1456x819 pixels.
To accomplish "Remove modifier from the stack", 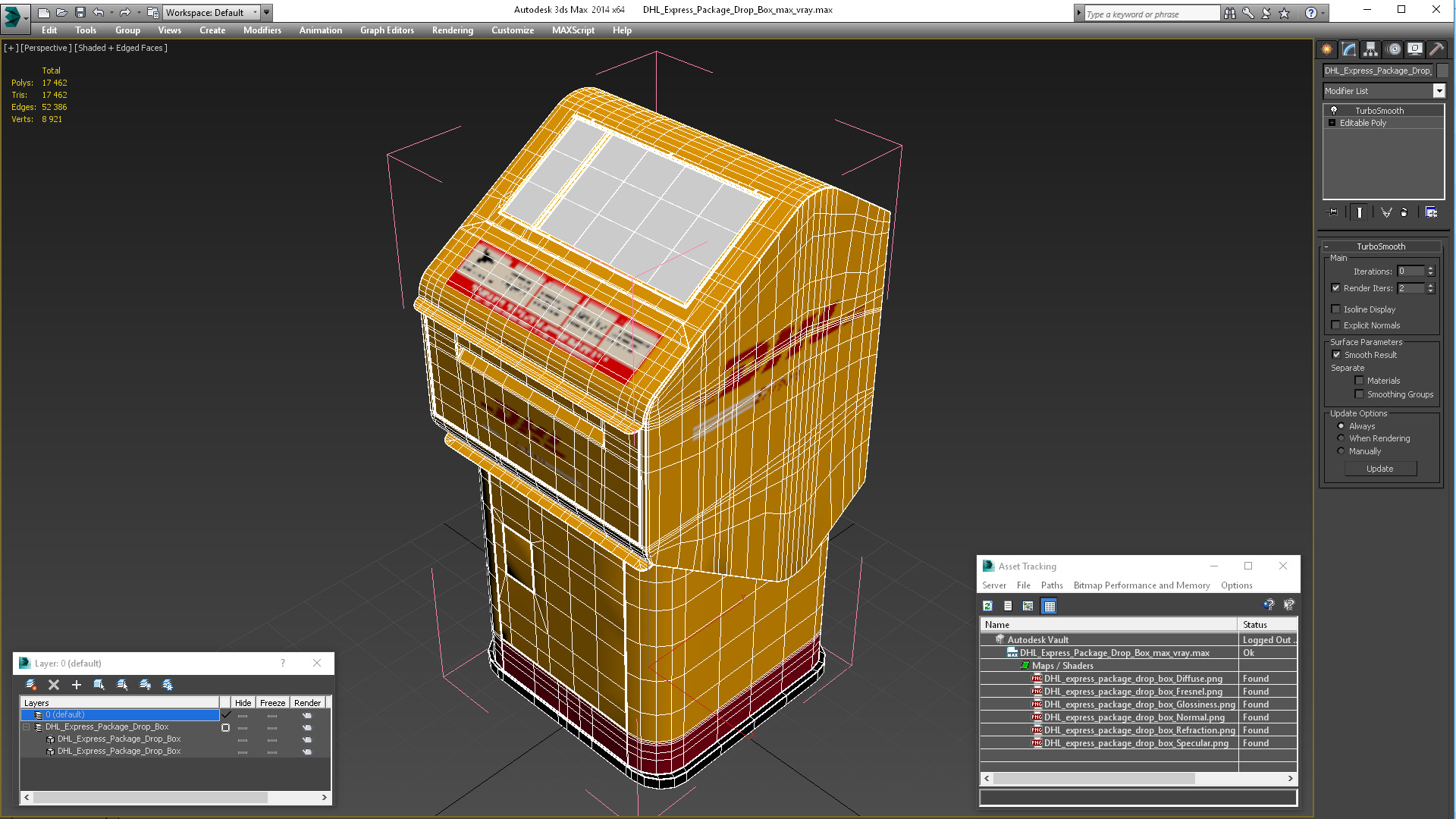I will [1404, 212].
